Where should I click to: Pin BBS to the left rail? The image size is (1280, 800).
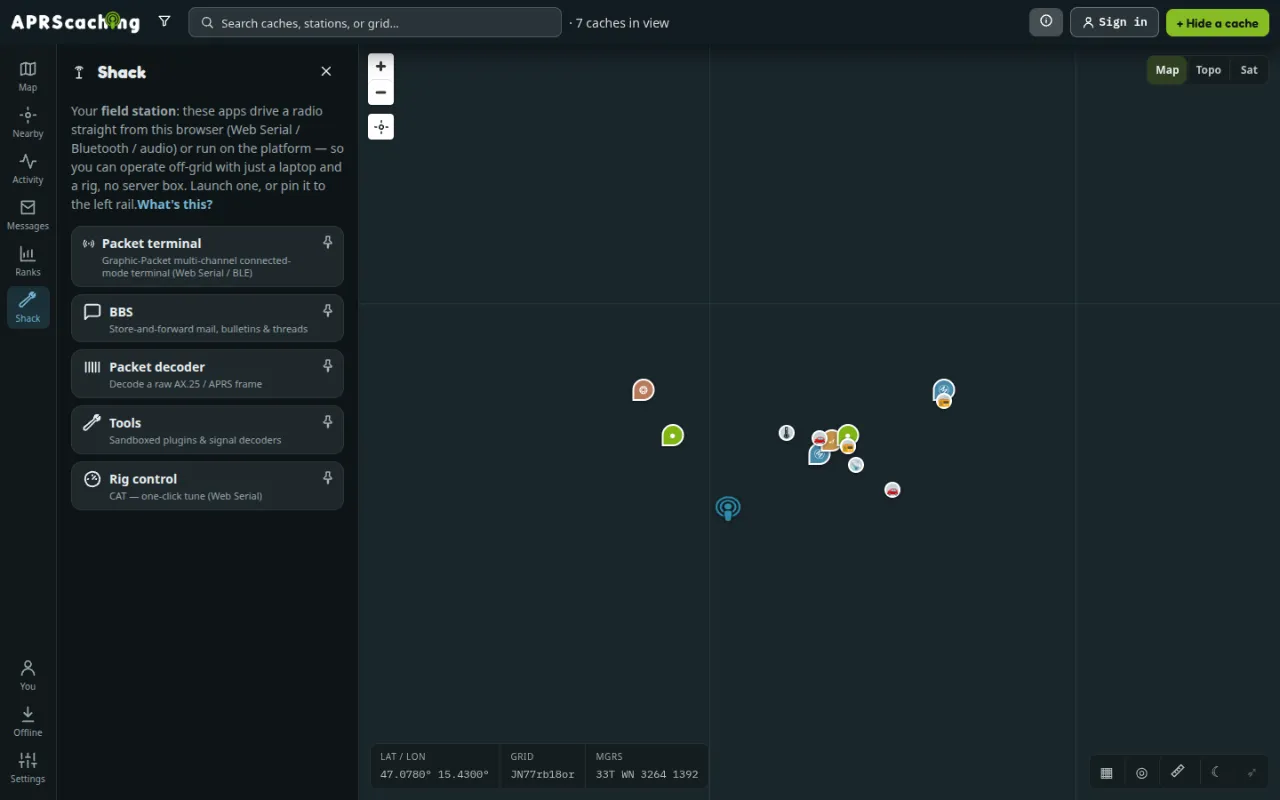click(x=327, y=311)
